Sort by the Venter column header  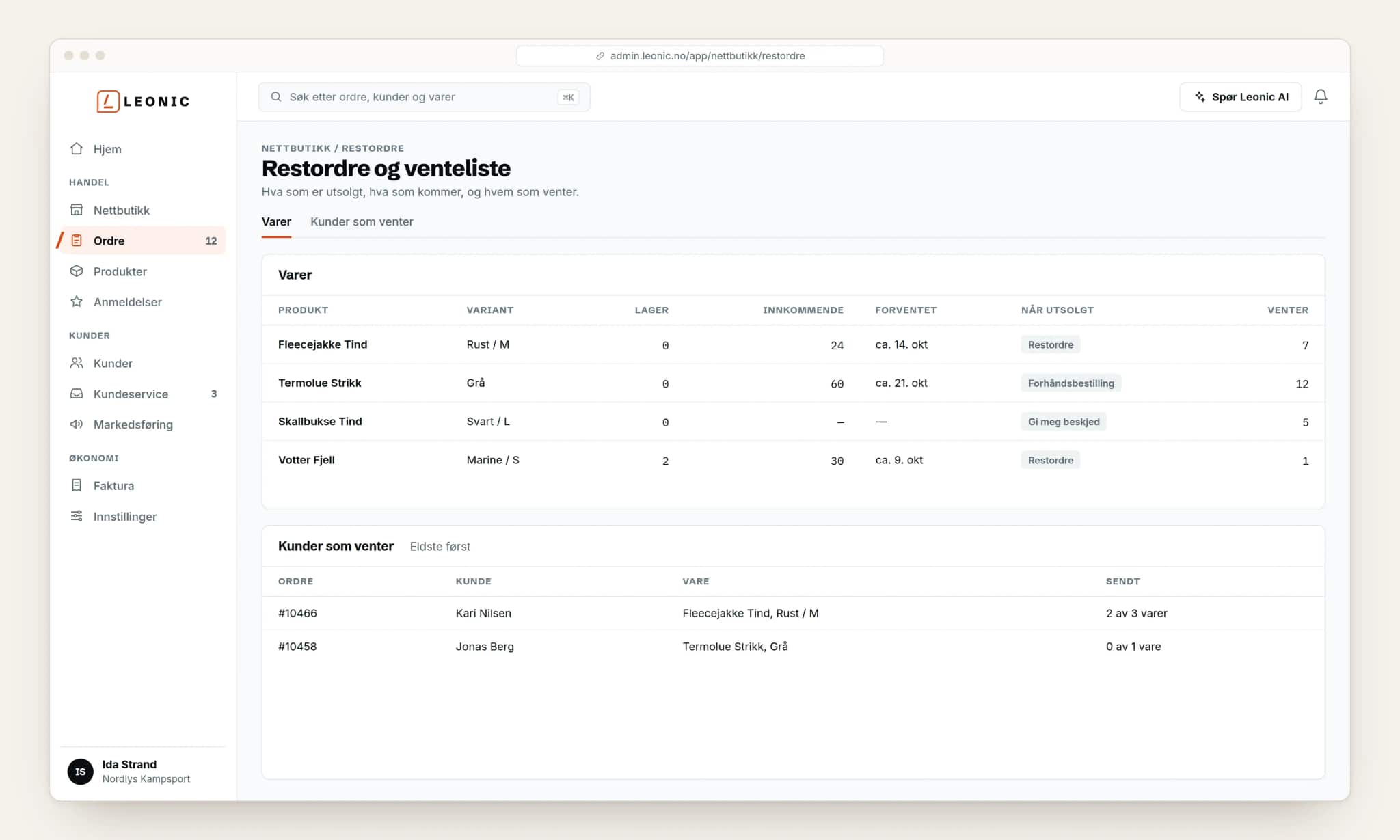1288,310
